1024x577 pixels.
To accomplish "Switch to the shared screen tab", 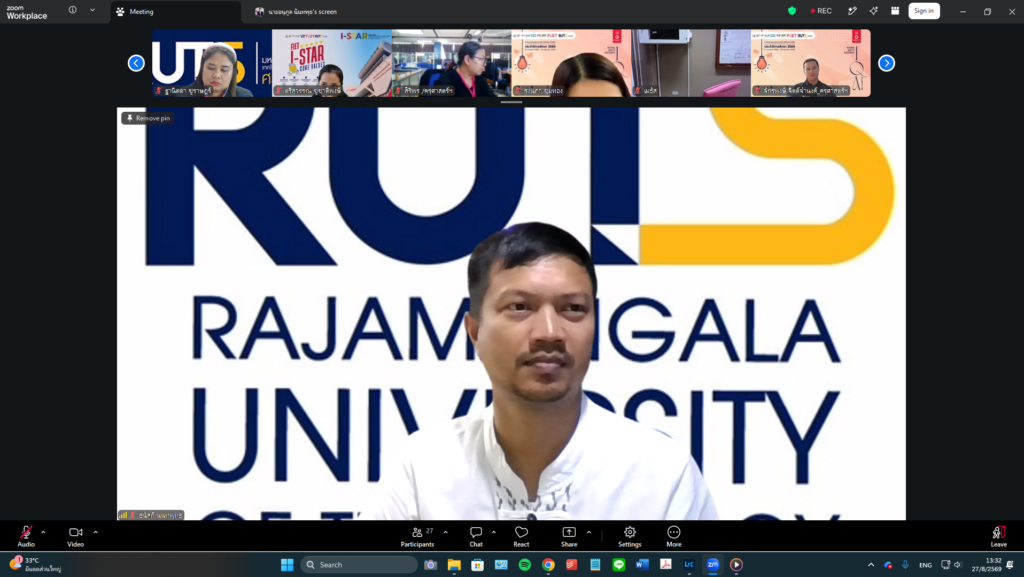I will tap(296, 12).
